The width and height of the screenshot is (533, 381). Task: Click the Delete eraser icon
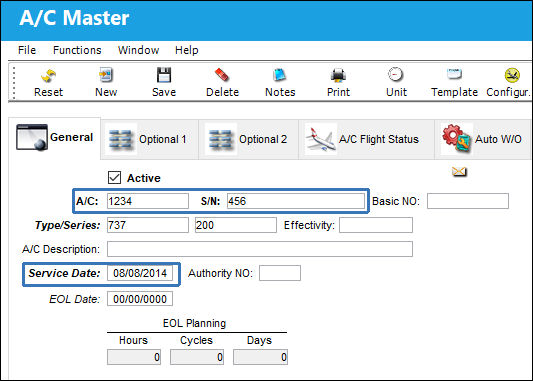click(222, 75)
